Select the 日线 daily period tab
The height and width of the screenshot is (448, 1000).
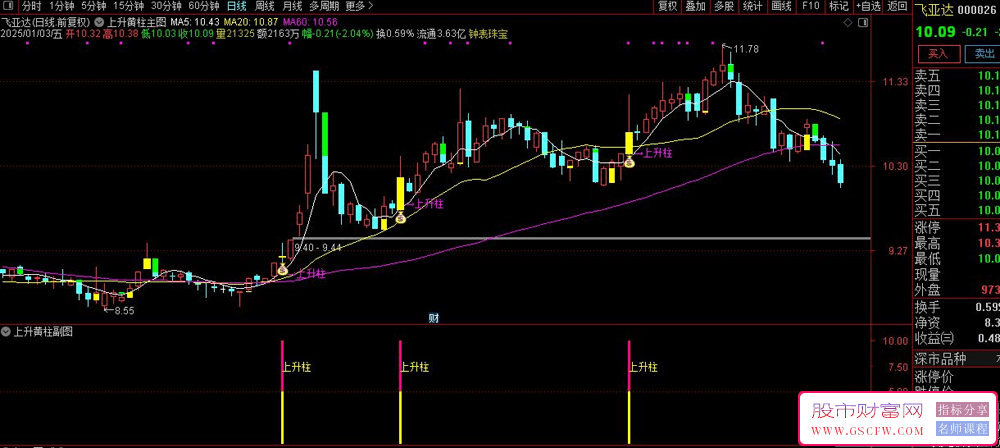pos(237,7)
